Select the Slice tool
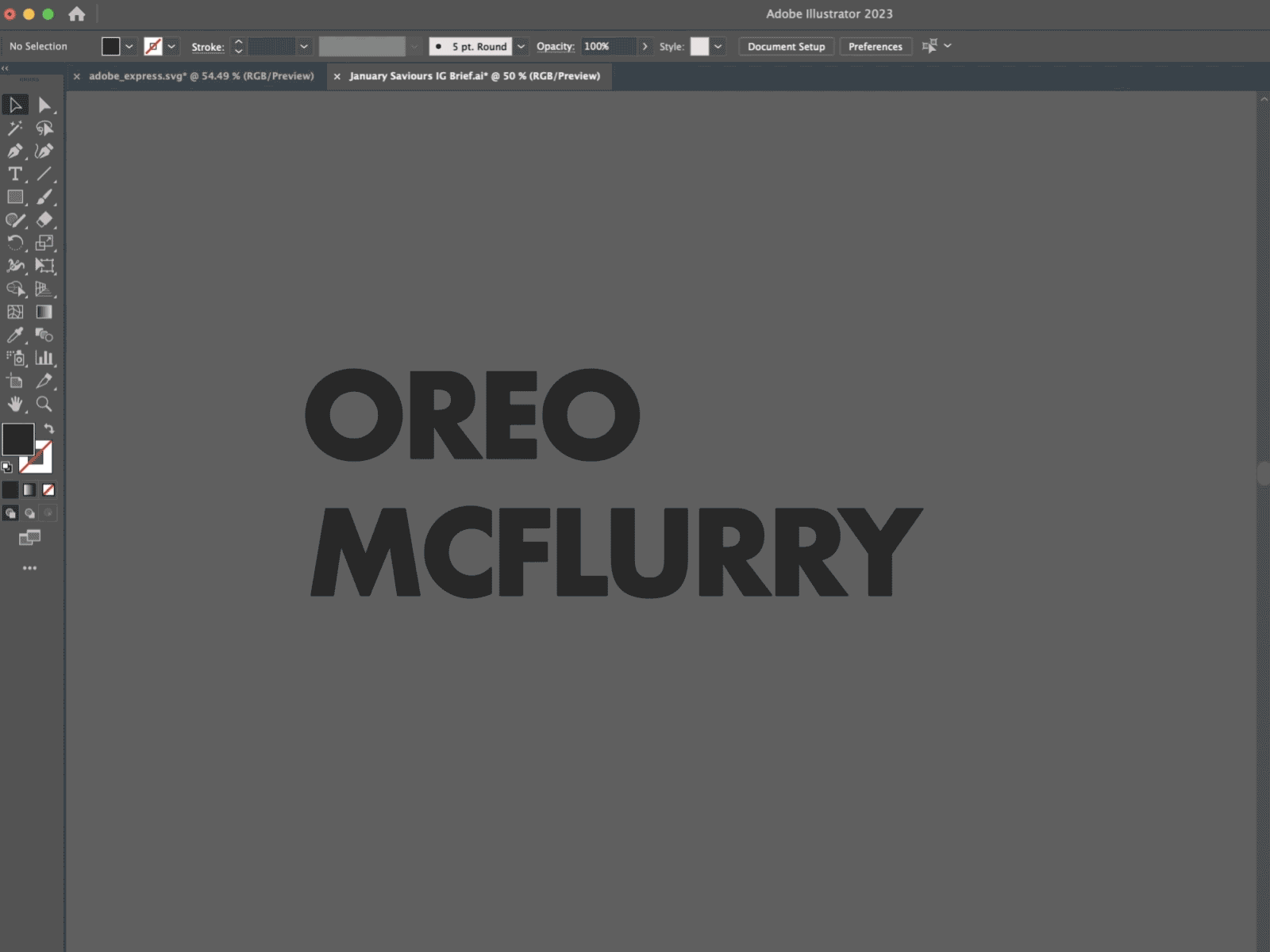The width and height of the screenshot is (1270, 952). point(44,381)
